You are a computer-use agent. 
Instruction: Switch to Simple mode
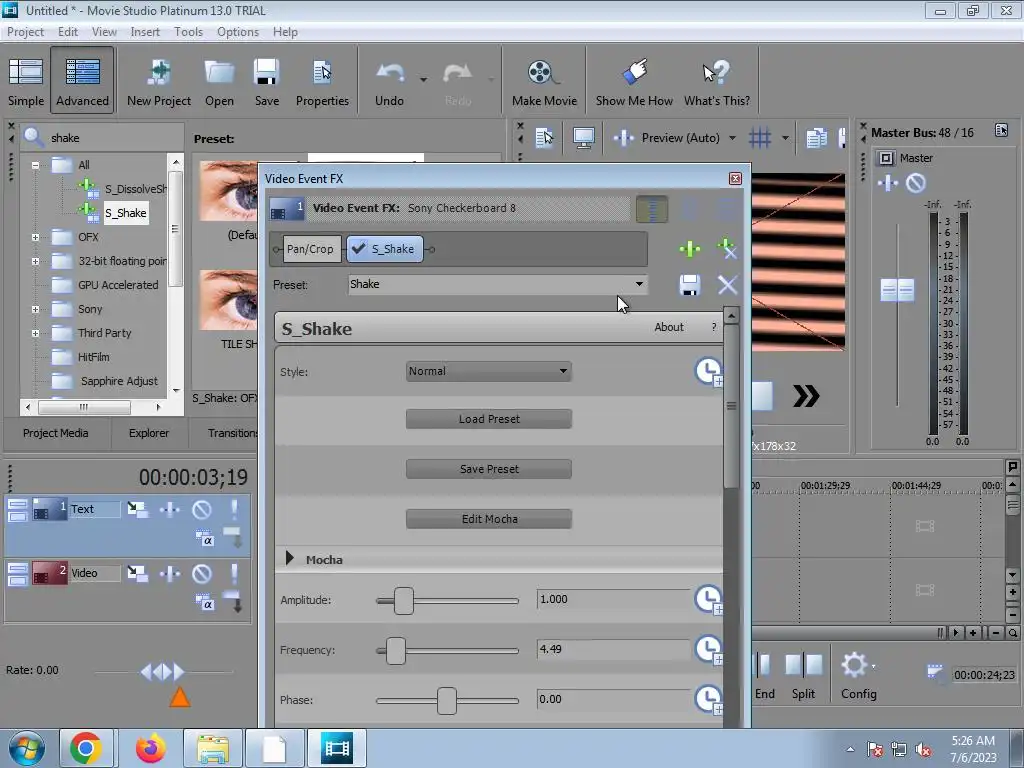(26, 81)
